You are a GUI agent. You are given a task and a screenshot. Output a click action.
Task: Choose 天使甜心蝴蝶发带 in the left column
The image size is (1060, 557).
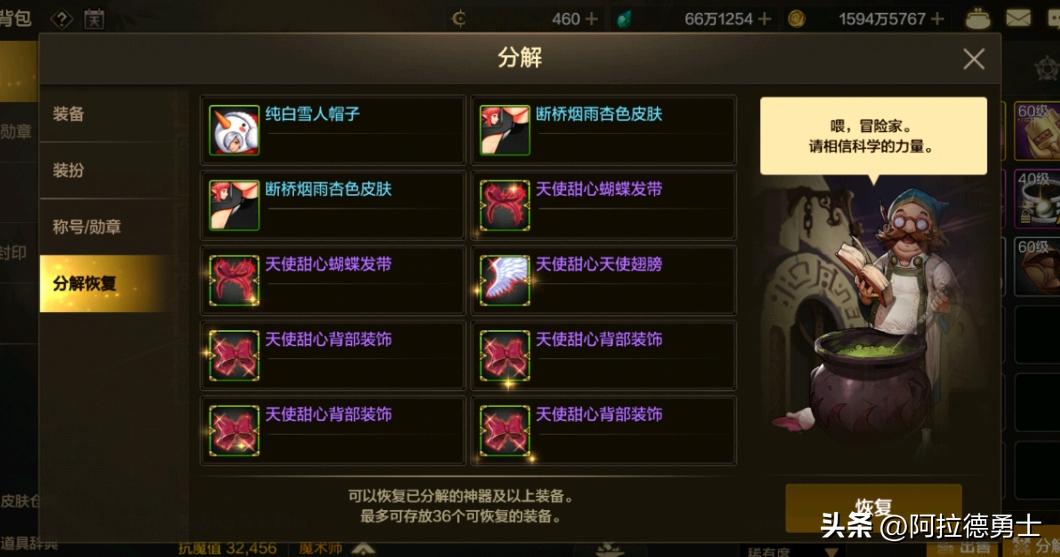coord(333,280)
